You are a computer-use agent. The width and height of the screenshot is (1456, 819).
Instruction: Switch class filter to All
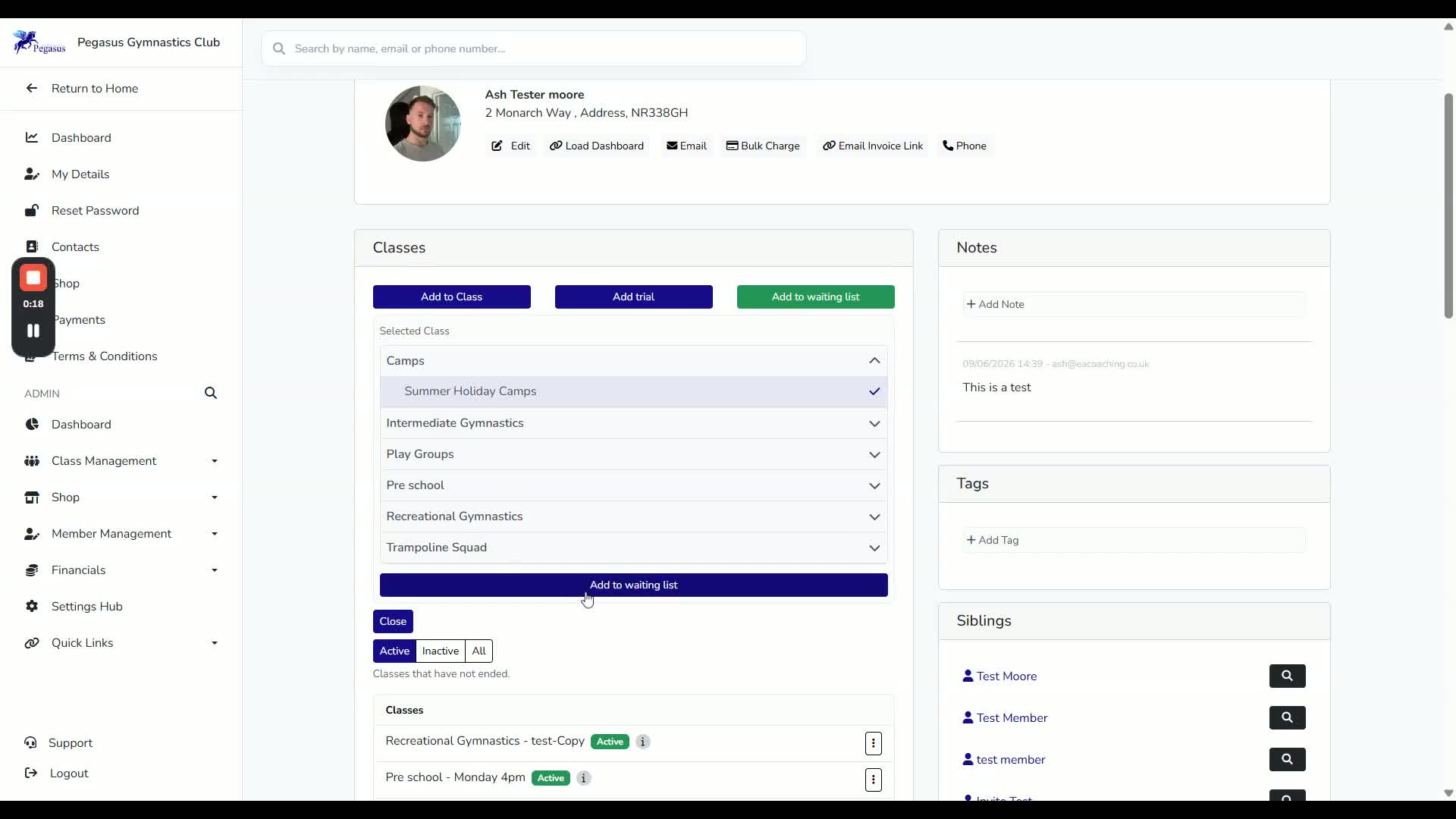click(479, 651)
